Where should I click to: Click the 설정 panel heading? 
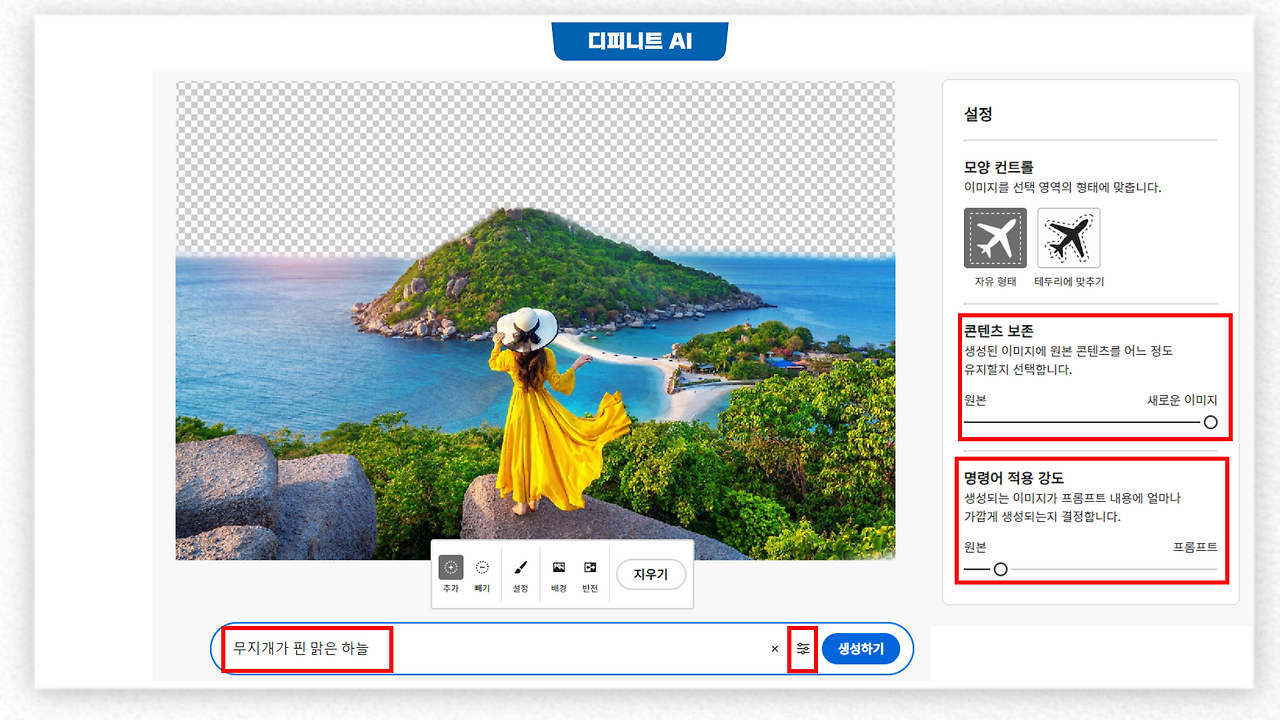coord(978,114)
